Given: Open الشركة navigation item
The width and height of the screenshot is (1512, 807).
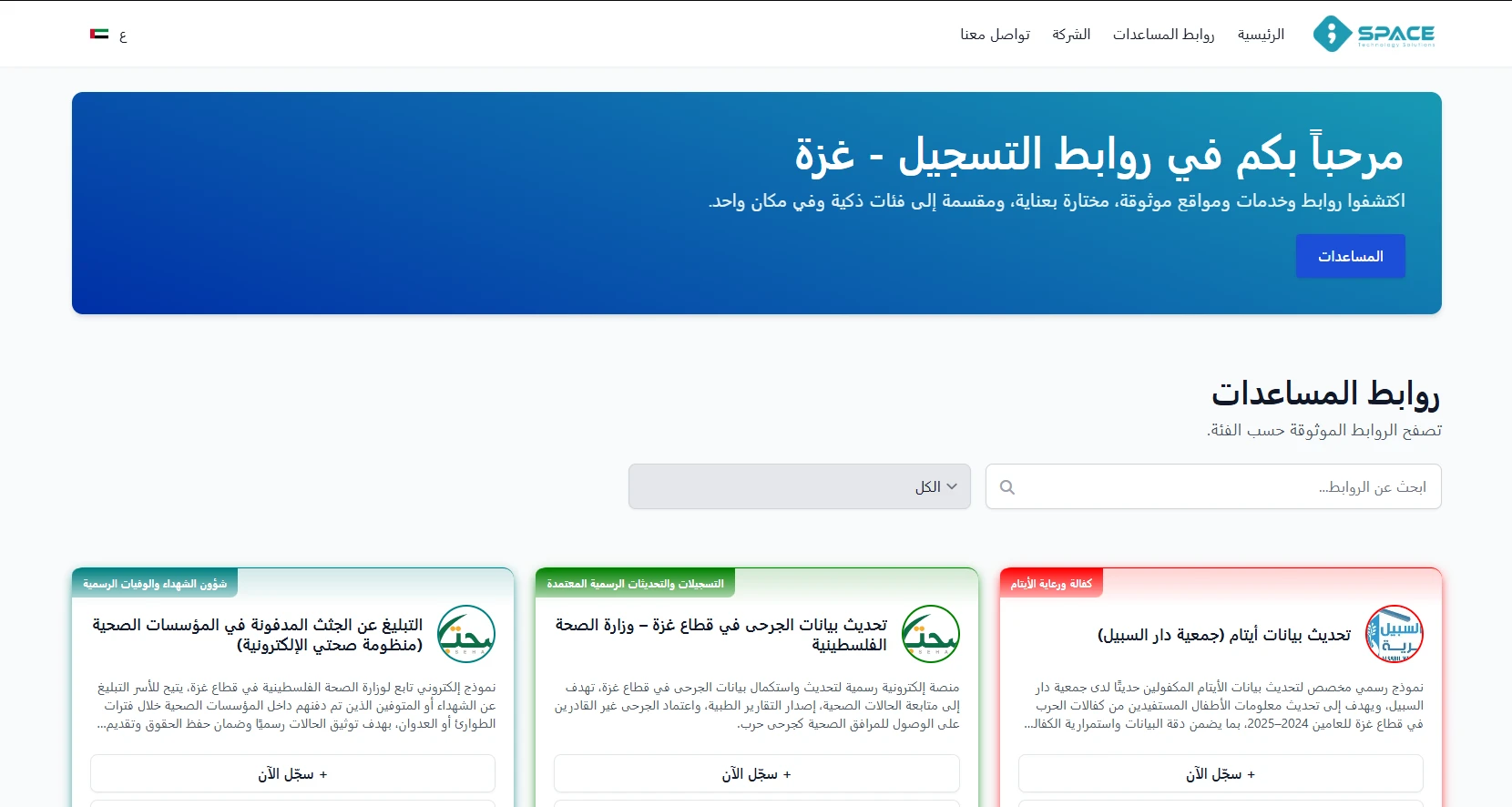Looking at the screenshot, I should (x=1071, y=34).
